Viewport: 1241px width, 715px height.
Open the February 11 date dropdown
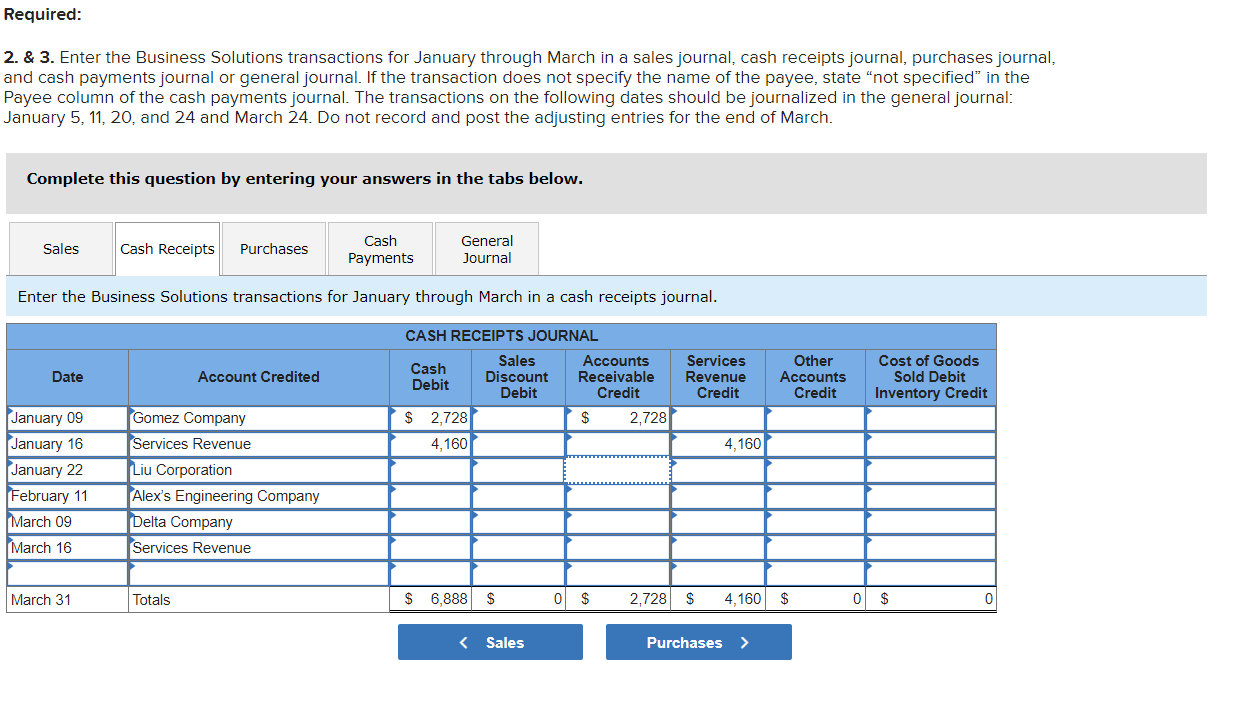coord(67,496)
